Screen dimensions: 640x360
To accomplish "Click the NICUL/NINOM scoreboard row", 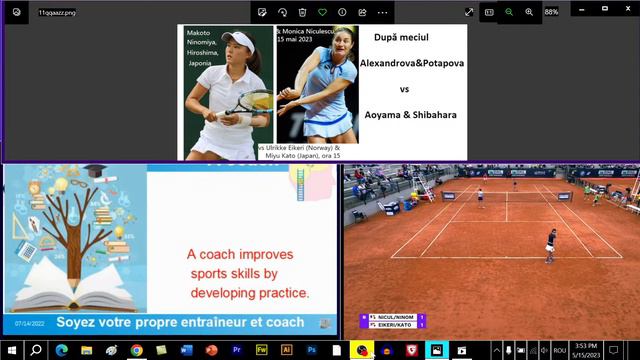I will pyautogui.click(x=392, y=317).
